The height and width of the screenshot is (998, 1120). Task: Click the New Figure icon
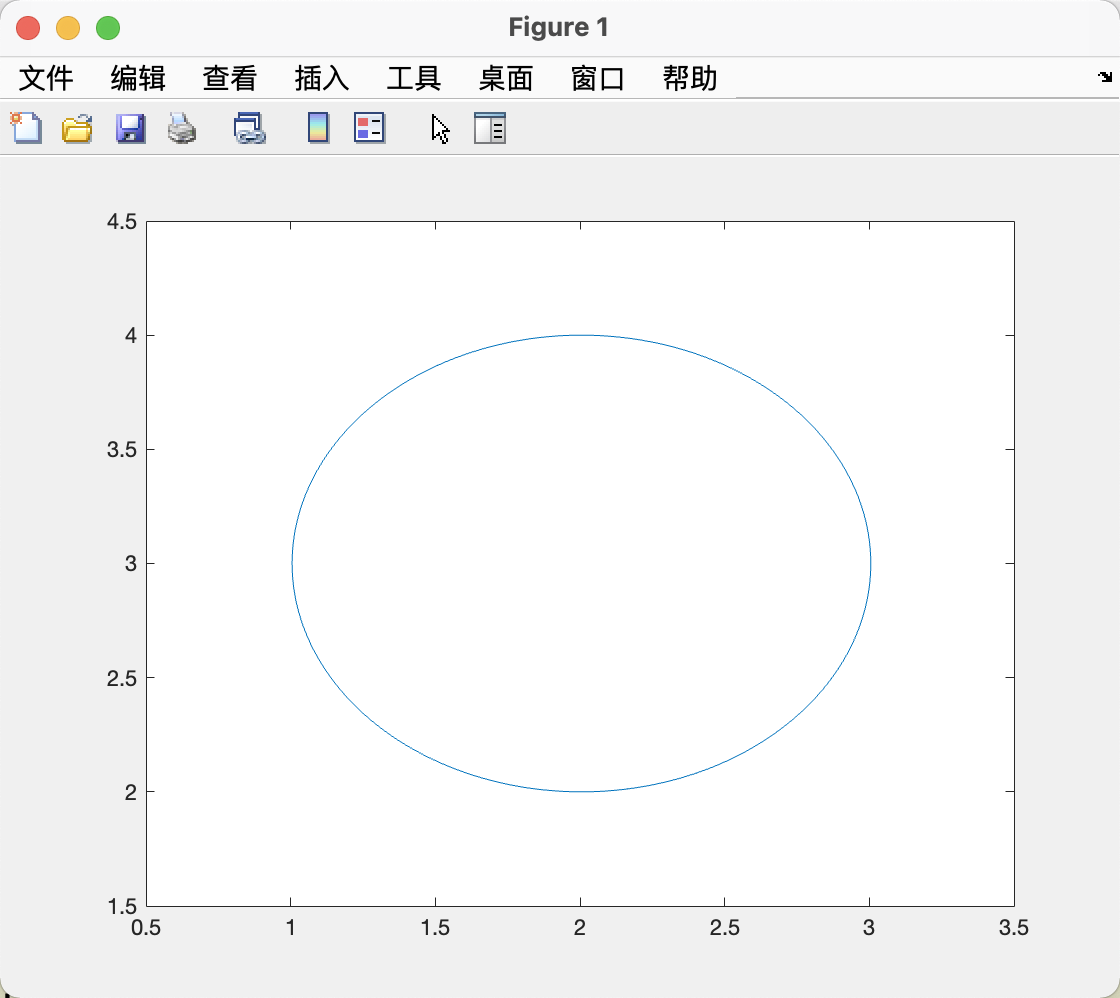coord(26,129)
